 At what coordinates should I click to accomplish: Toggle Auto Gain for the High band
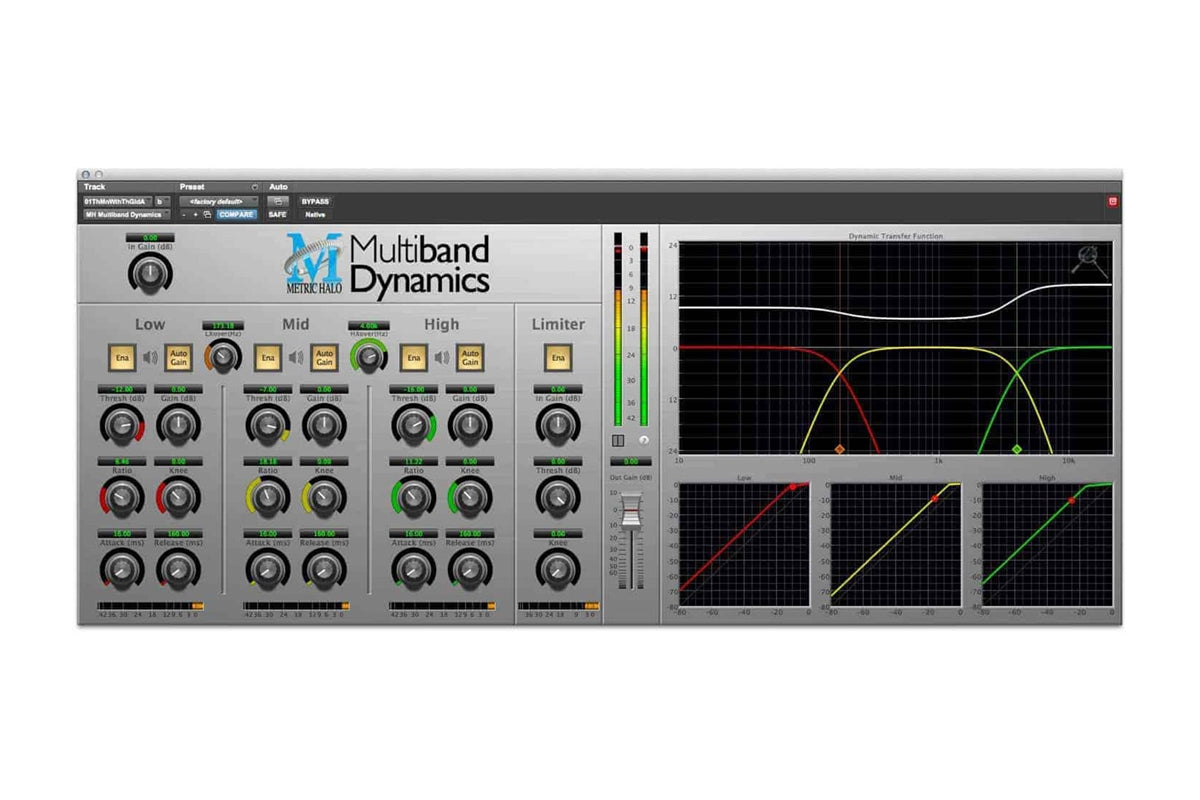pyautogui.click(x=470, y=357)
